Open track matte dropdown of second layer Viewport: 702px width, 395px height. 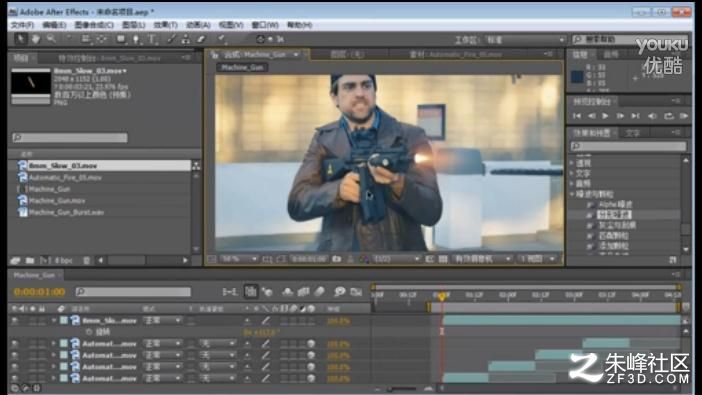218,344
